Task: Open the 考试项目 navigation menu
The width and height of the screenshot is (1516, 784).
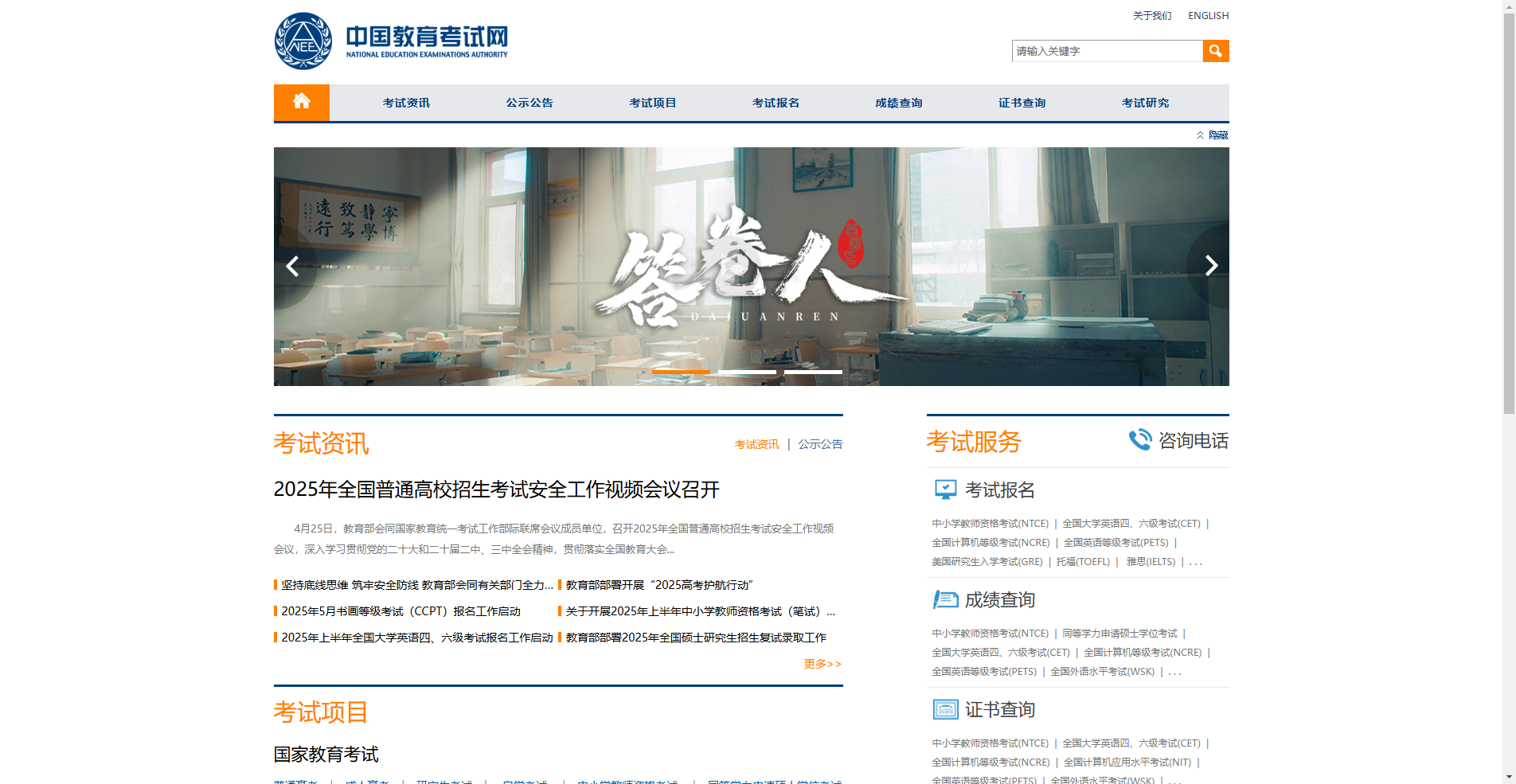Action: [x=653, y=102]
